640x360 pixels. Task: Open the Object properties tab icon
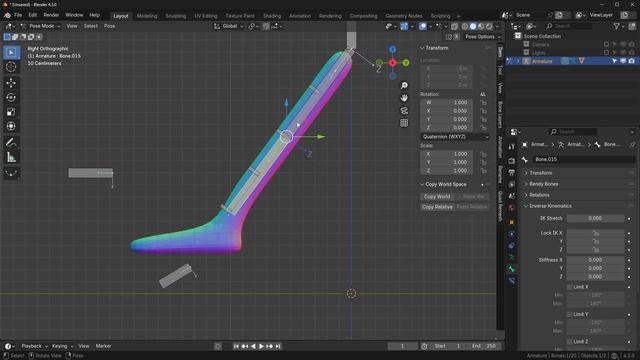click(511, 222)
